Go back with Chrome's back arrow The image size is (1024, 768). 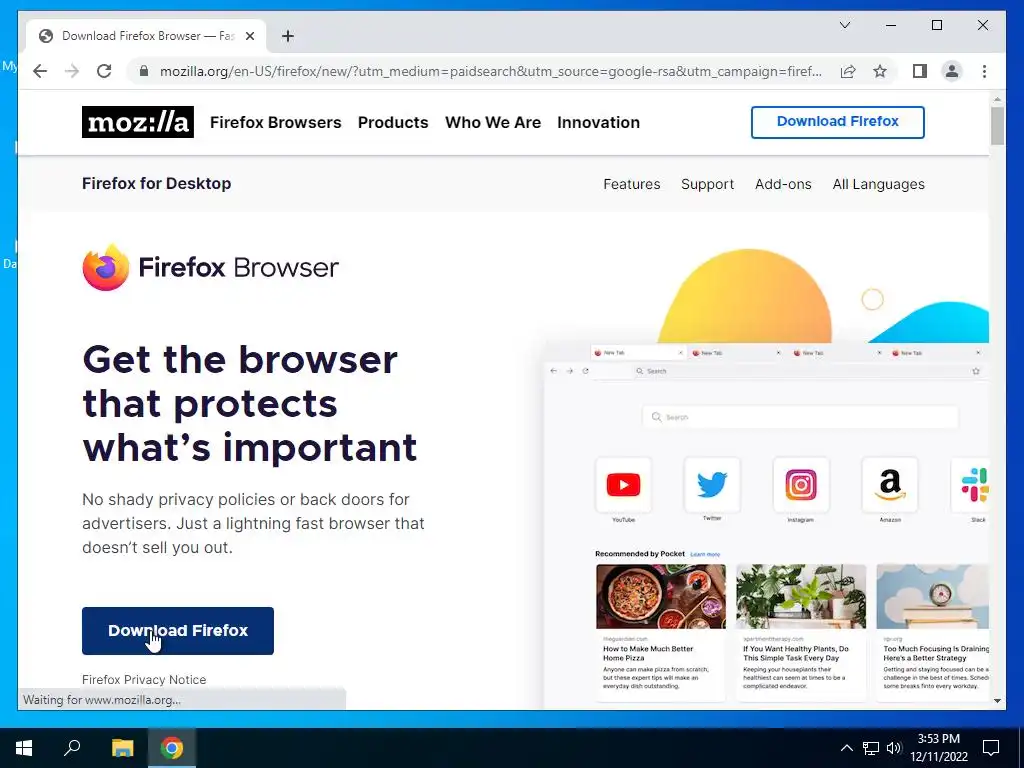coord(40,71)
